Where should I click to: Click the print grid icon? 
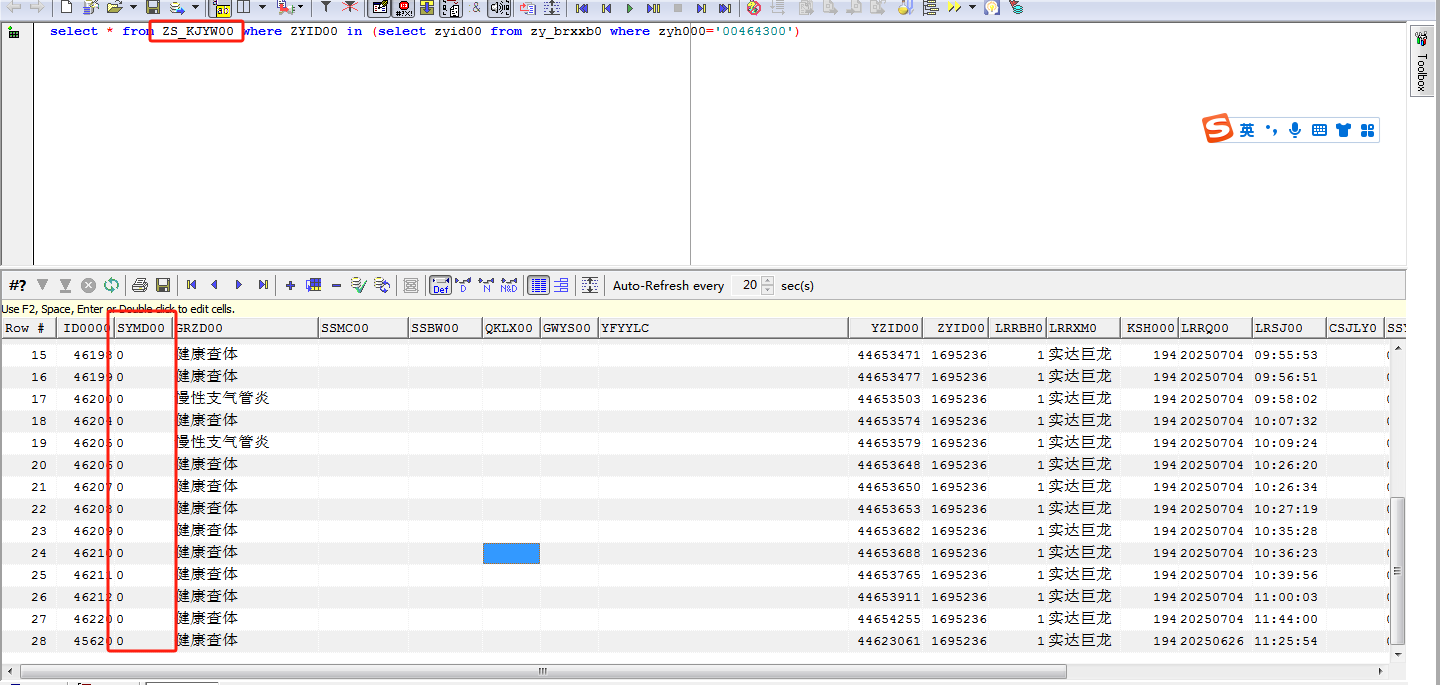point(140,285)
